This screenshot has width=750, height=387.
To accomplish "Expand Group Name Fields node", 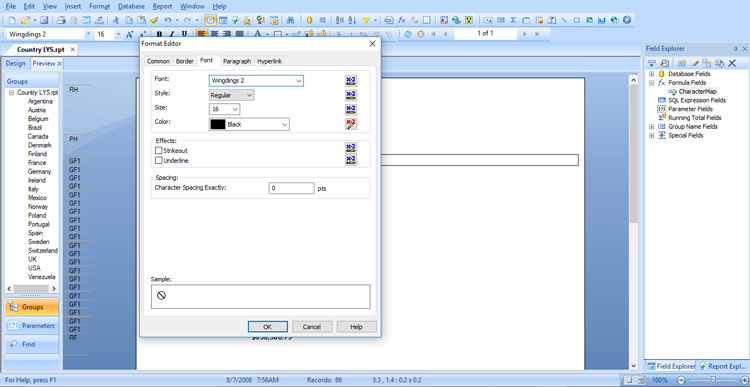I will pyautogui.click(x=651, y=127).
